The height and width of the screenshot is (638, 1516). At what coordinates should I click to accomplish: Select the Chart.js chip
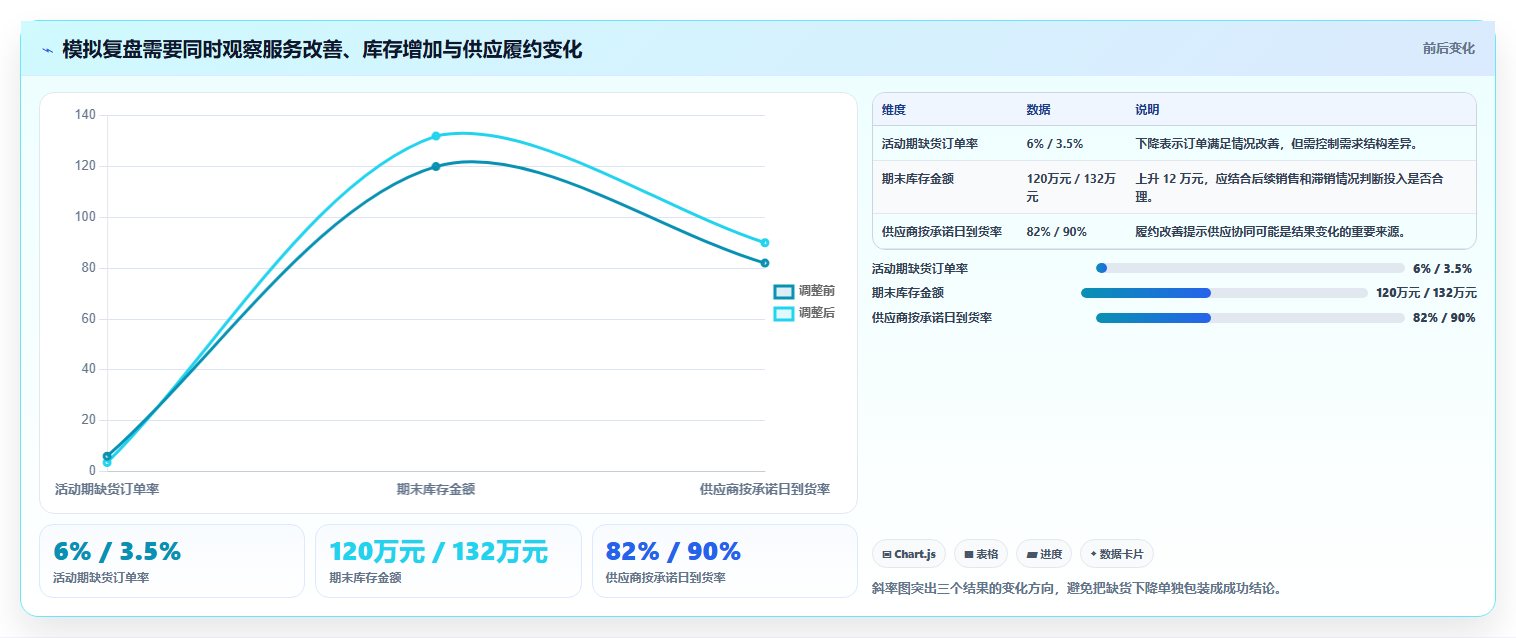point(909,554)
